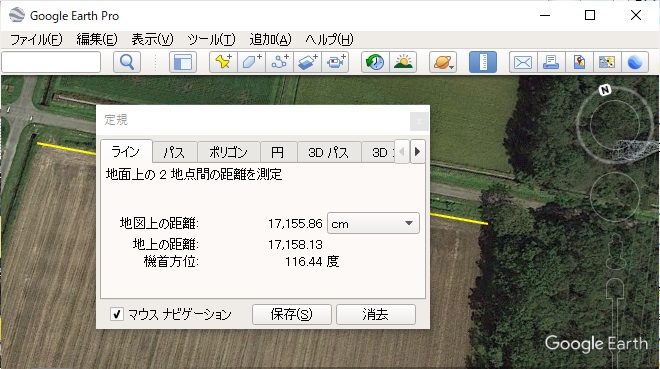Viewport: 660px width, 369px height.
Task: Maximize the Google Earth Pro window
Action: [590, 16]
